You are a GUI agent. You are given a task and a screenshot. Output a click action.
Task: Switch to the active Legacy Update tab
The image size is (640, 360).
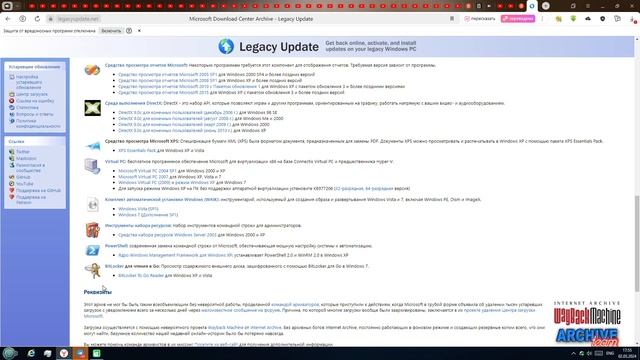pos(532,6)
